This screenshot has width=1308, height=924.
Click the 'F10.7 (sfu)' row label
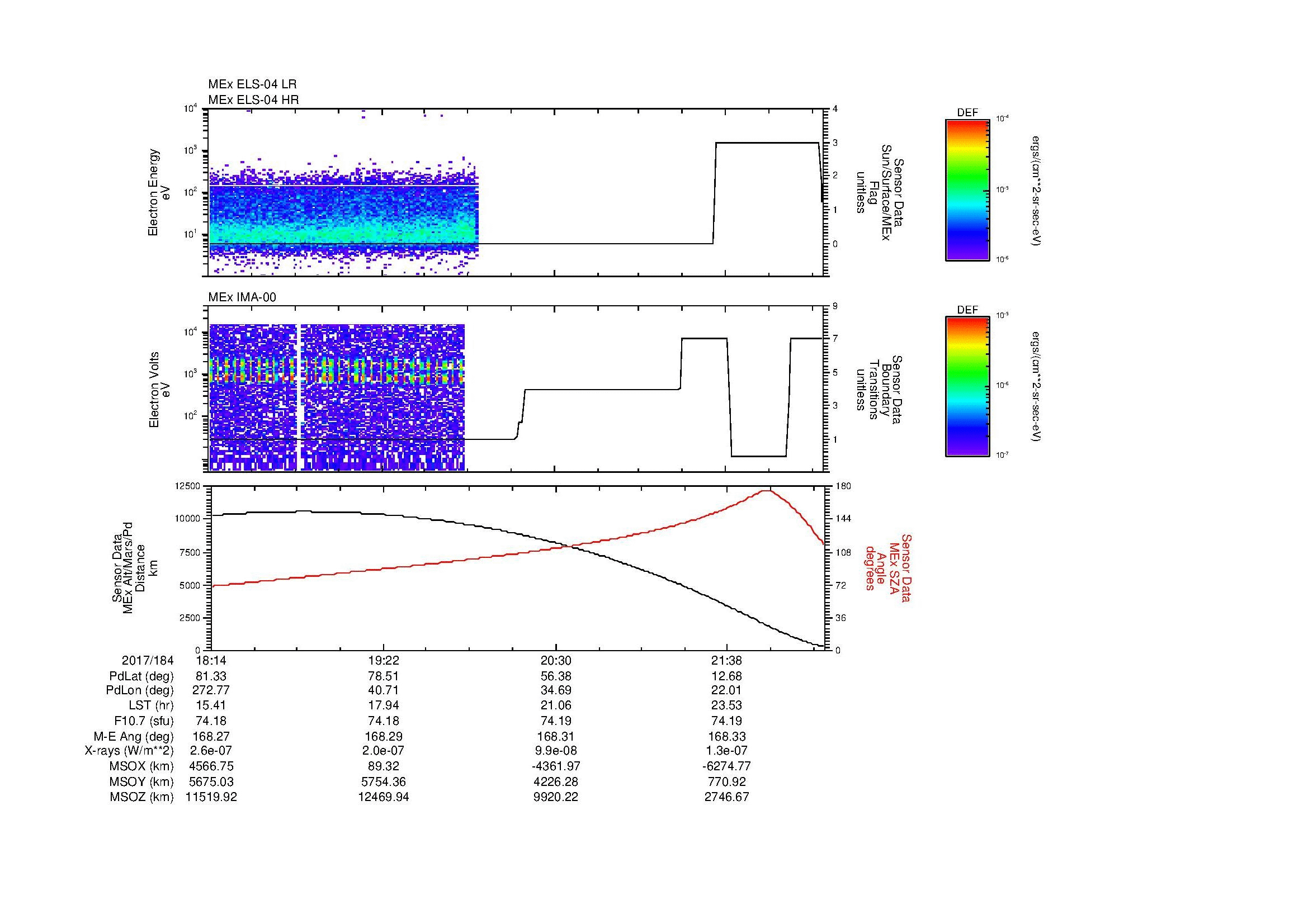pyautogui.click(x=144, y=721)
